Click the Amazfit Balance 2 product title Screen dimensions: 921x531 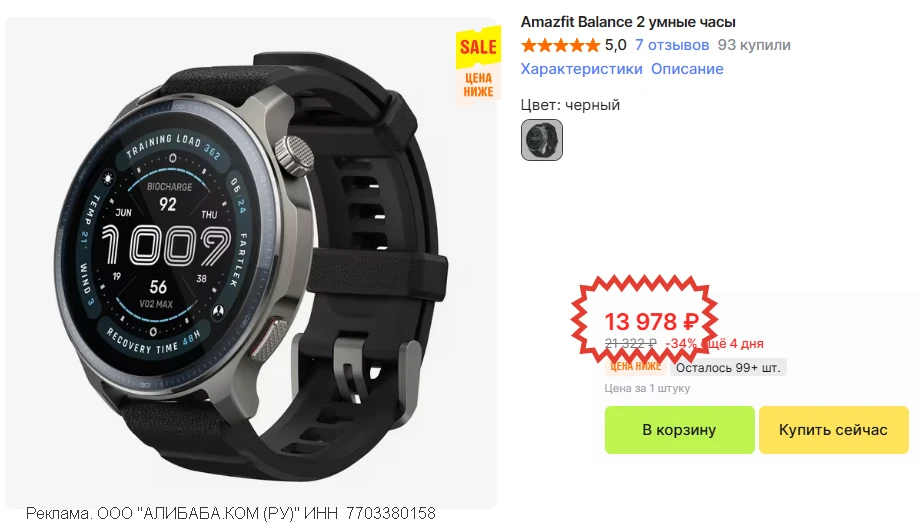pyautogui.click(x=628, y=22)
